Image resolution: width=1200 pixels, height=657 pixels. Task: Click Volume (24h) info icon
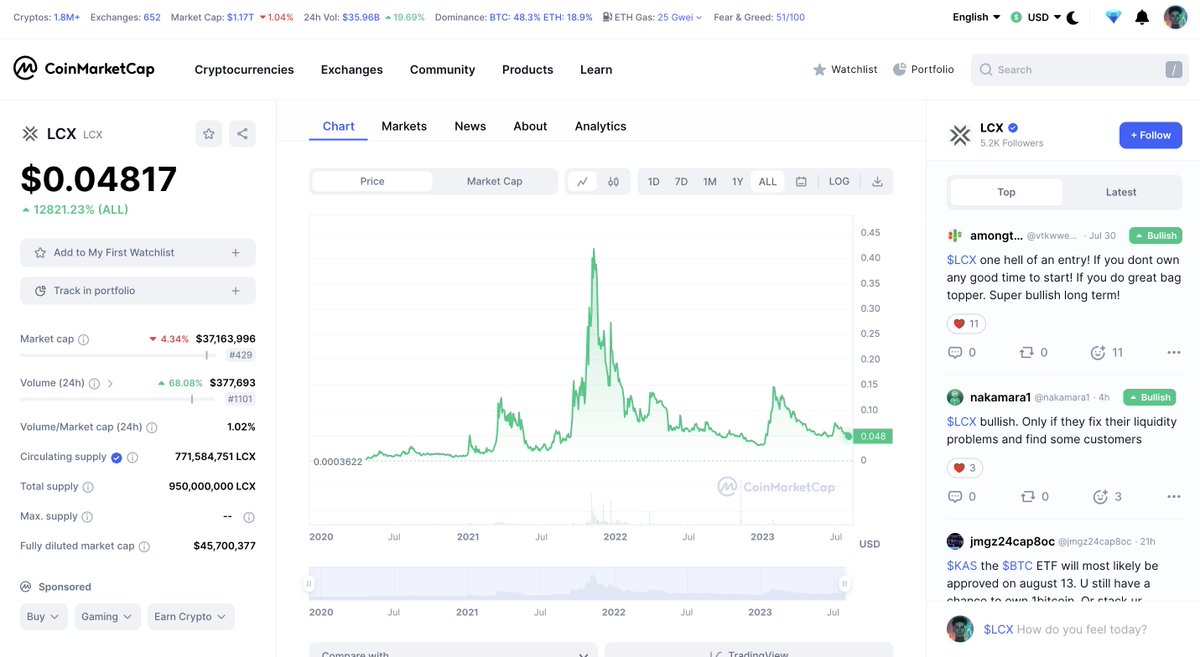[x=94, y=383]
